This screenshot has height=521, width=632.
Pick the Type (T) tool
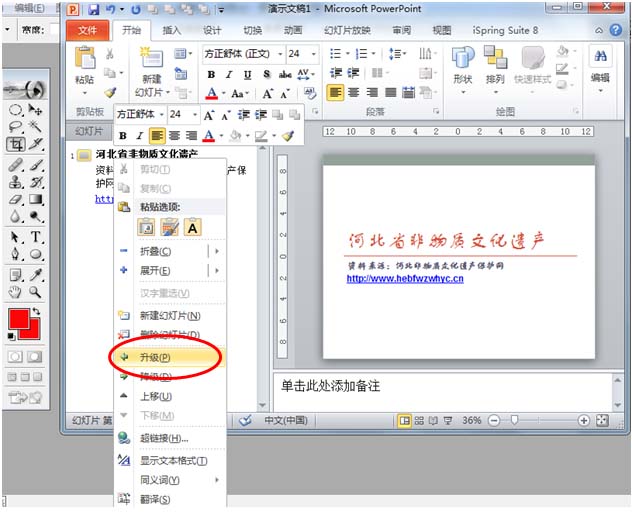click(36, 237)
